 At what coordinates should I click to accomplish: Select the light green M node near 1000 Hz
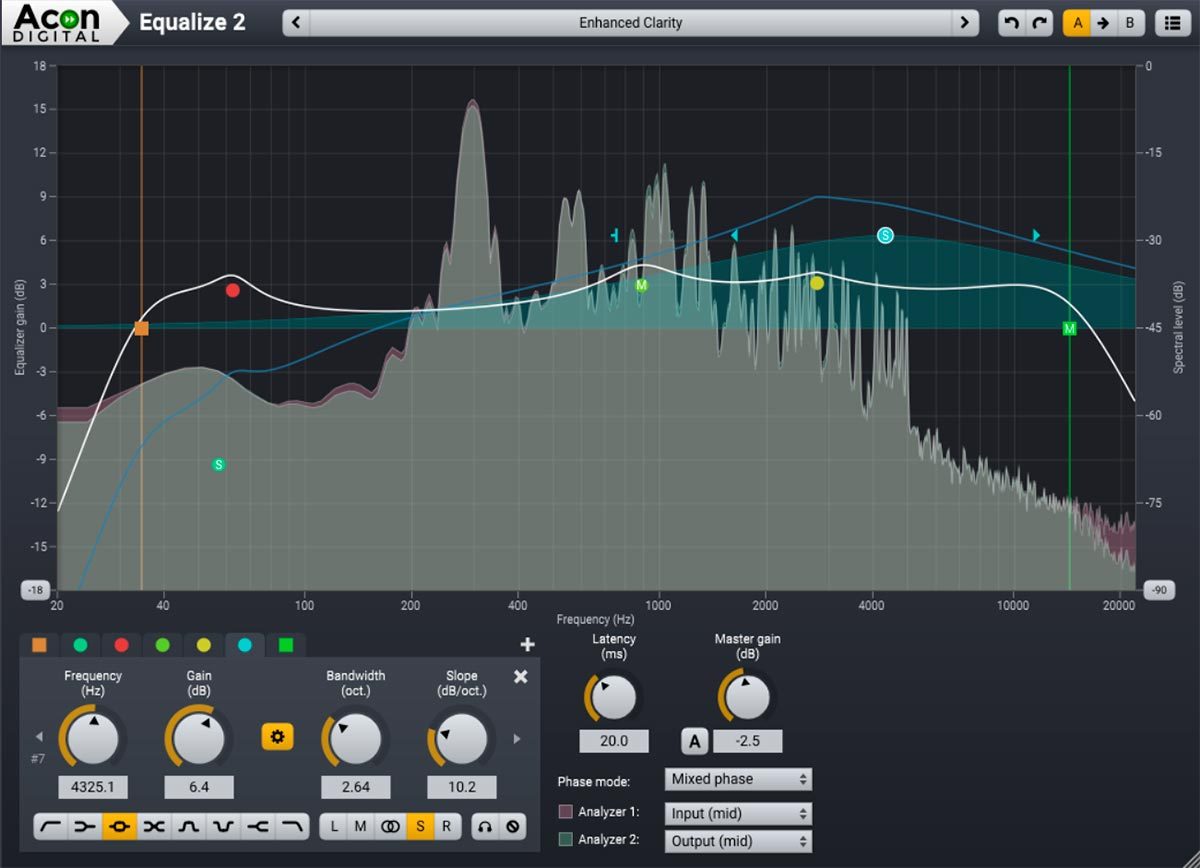tap(642, 285)
